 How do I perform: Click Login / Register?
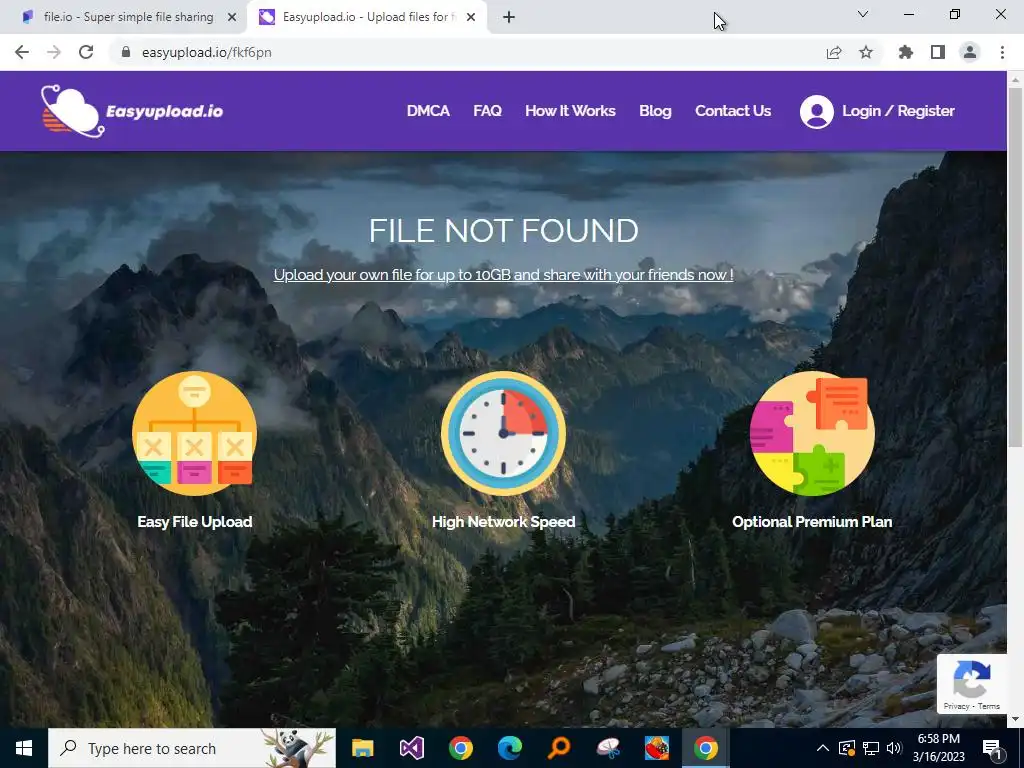click(x=898, y=111)
